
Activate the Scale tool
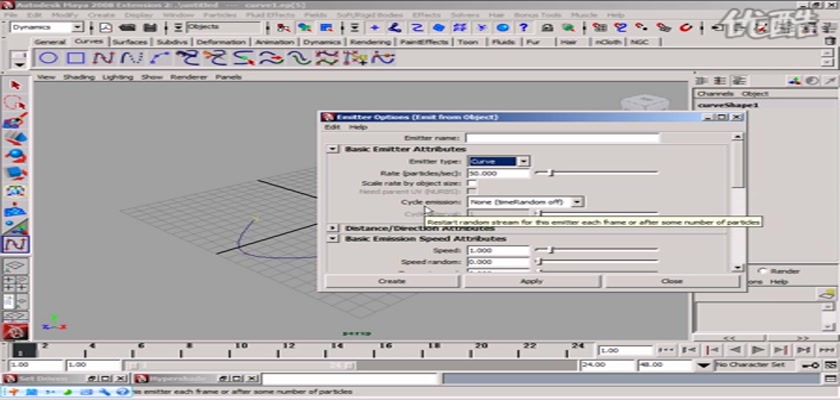click(x=16, y=173)
